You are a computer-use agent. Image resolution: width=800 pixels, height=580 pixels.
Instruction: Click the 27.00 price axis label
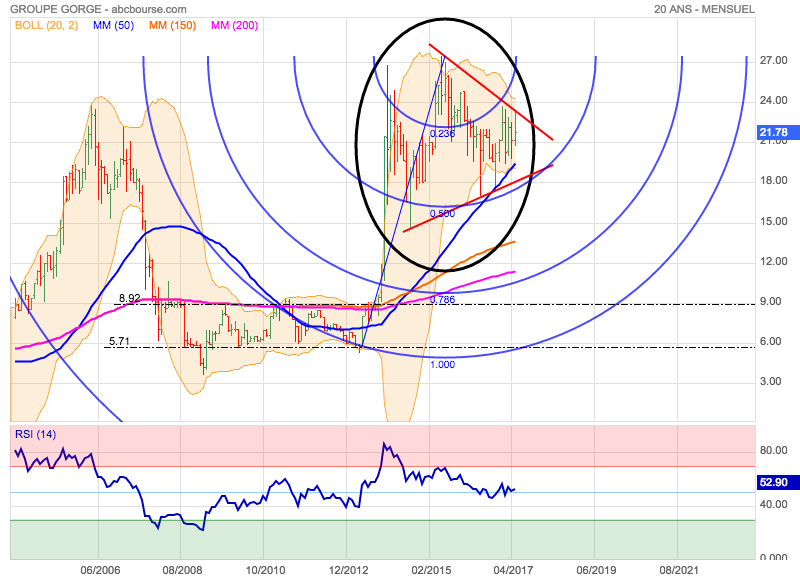[773, 61]
